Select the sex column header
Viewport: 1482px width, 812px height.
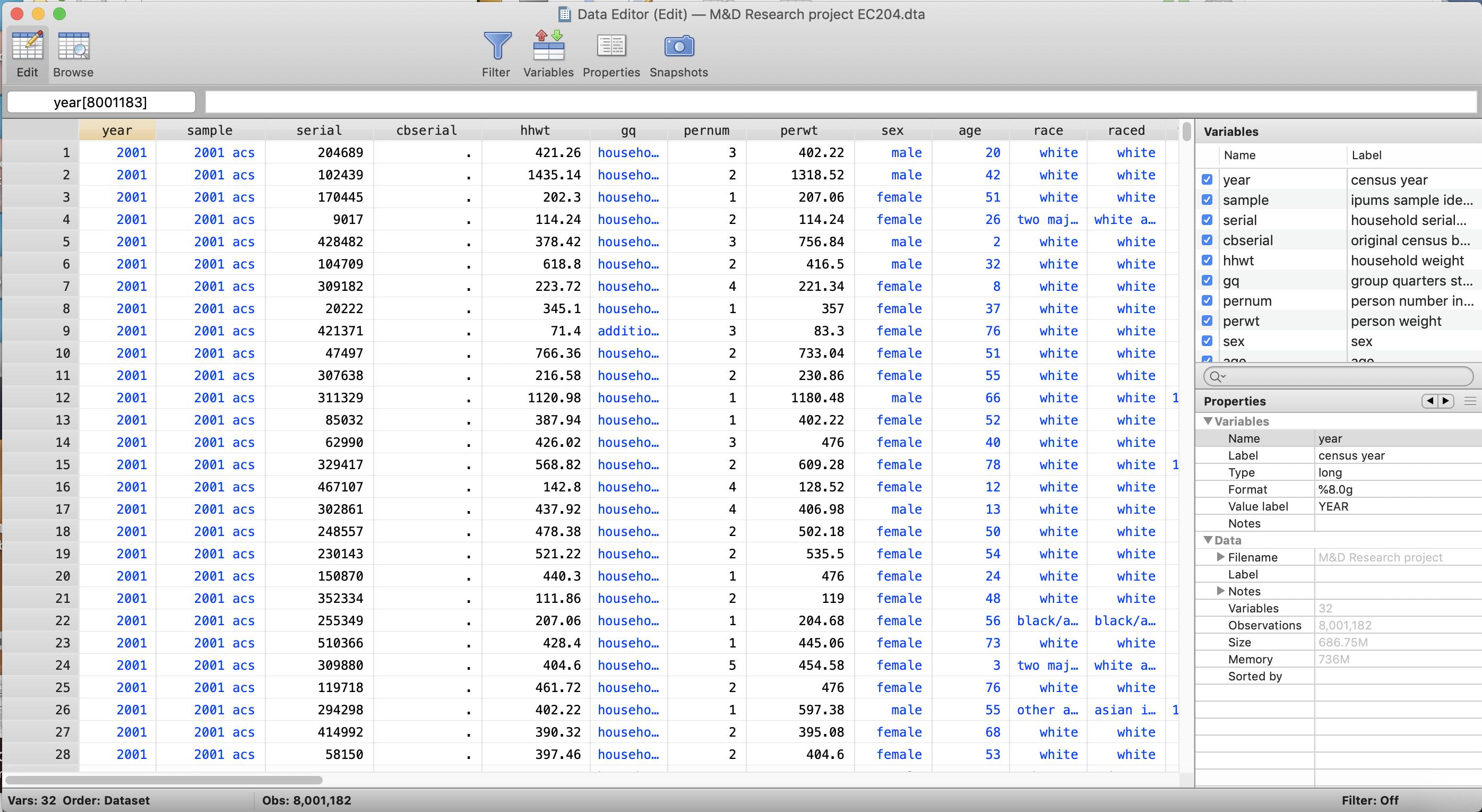coord(893,131)
